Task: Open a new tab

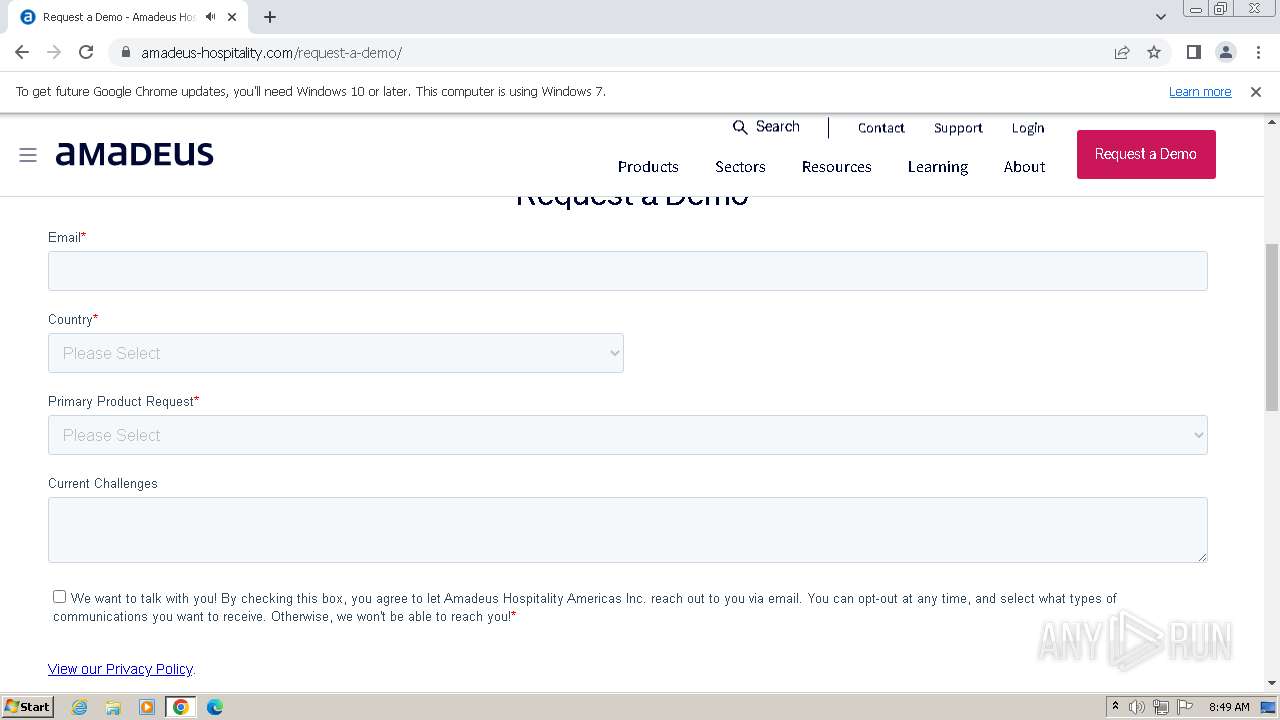Action: (x=270, y=17)
